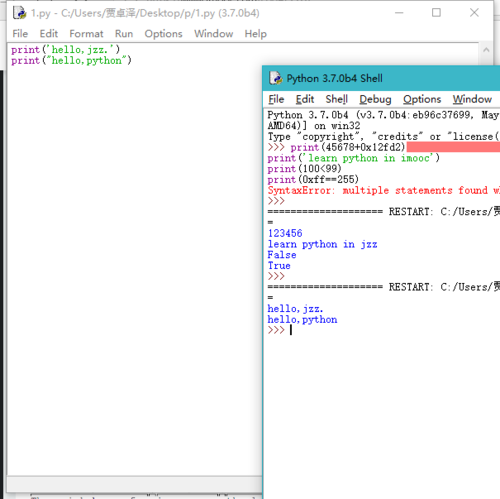Viewport: 500px width, 499px height.
Task: Open the Shell menu
Action: tap(337, 99)
